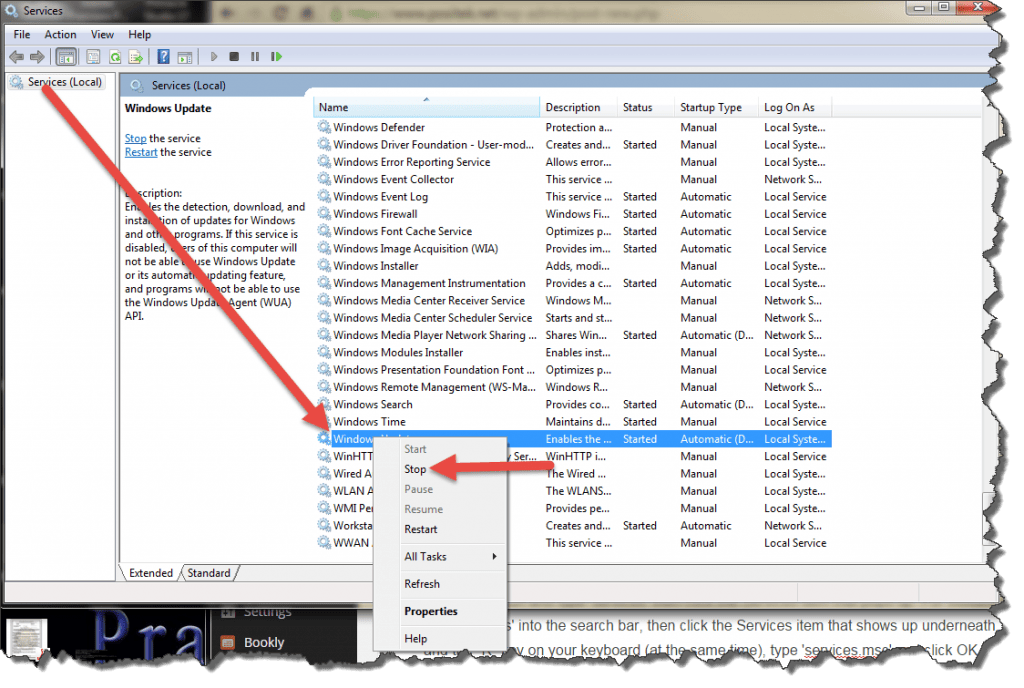Click the Restart the service link
Screen dimensions: 1024x688
141,152
